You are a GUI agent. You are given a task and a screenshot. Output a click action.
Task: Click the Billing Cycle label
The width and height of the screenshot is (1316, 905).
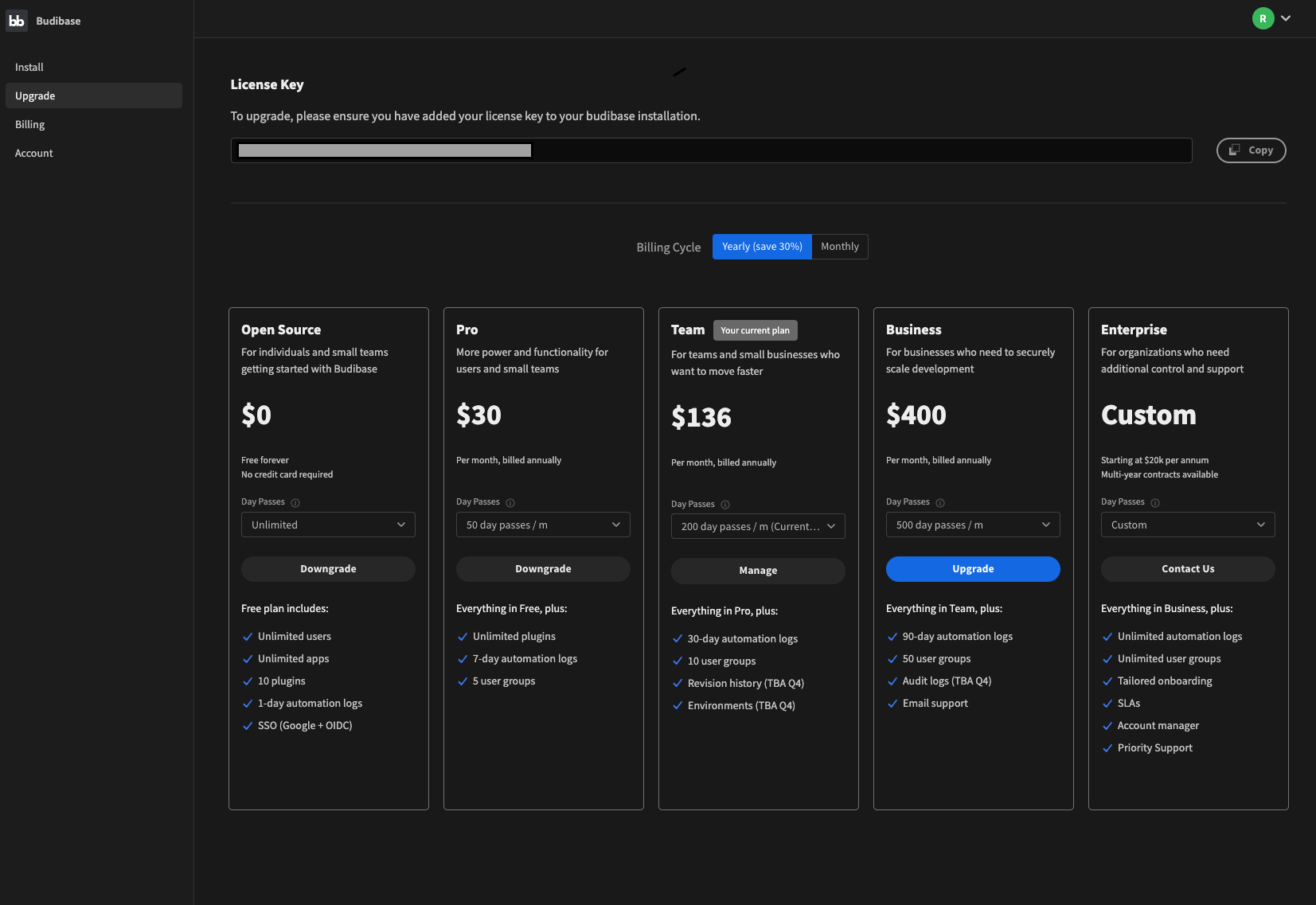tap(669, 248)
